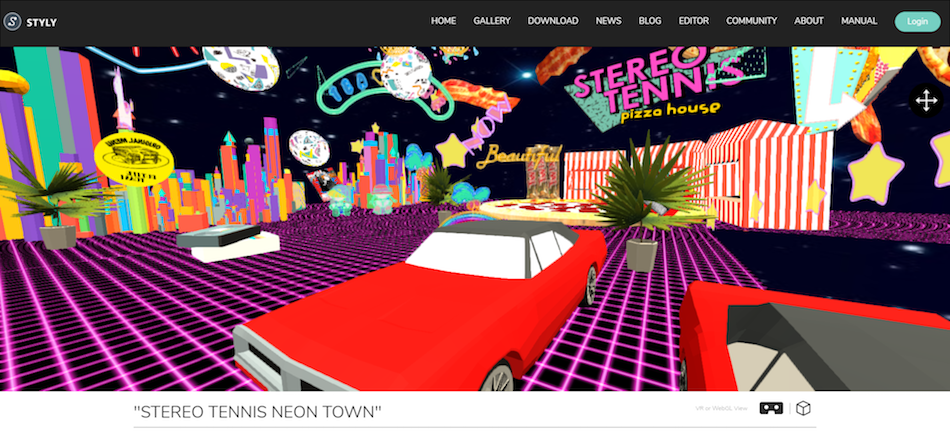This screenshot has width=950, height=438.
Task: Click the Stereo Tennis pizza house sign
Action: pyautogui.click(x=655, y=85)
